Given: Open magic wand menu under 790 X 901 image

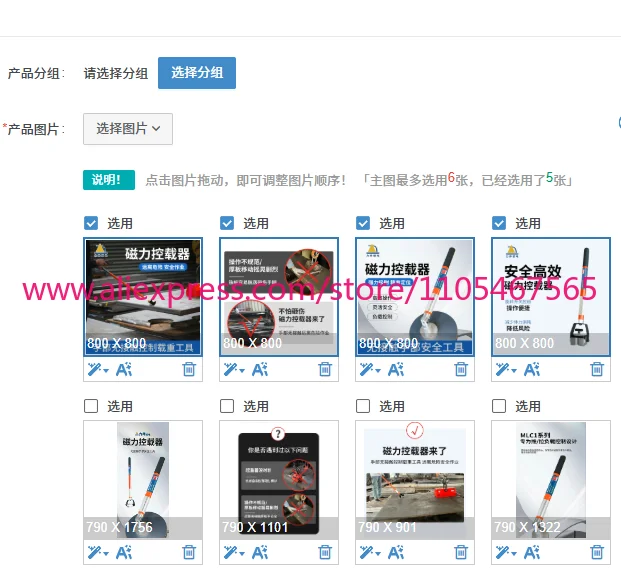Looking at the screenshot, I should click(x=370, y=552).
